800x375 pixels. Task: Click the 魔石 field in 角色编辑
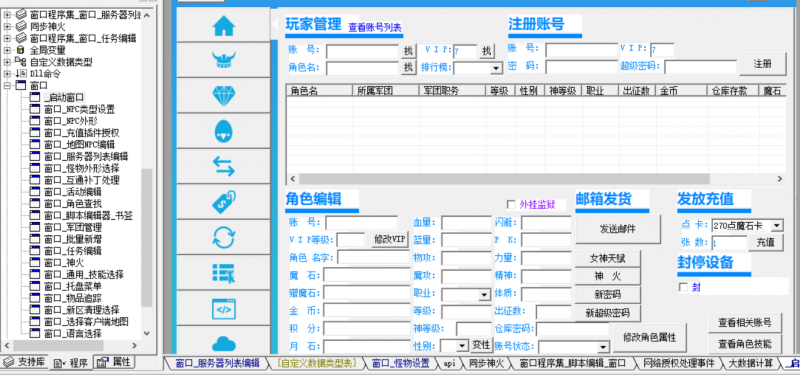366,275
